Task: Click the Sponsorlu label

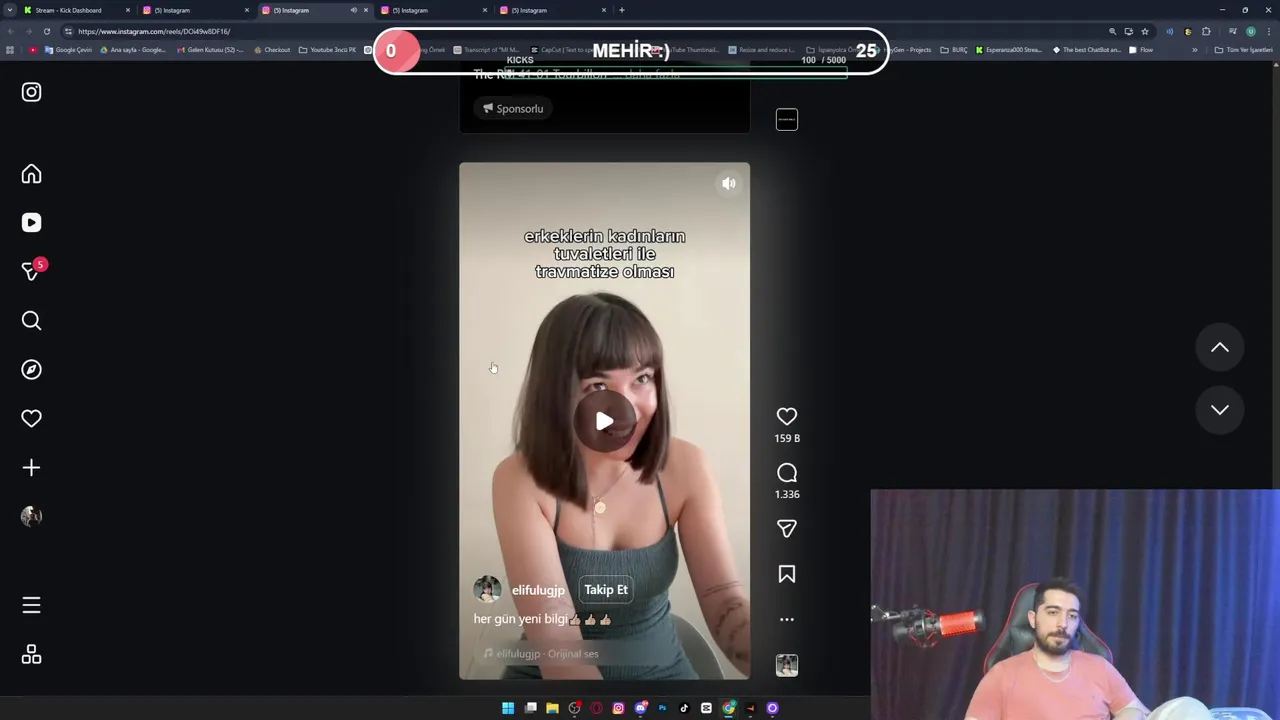Action: [x=513, y=108]
